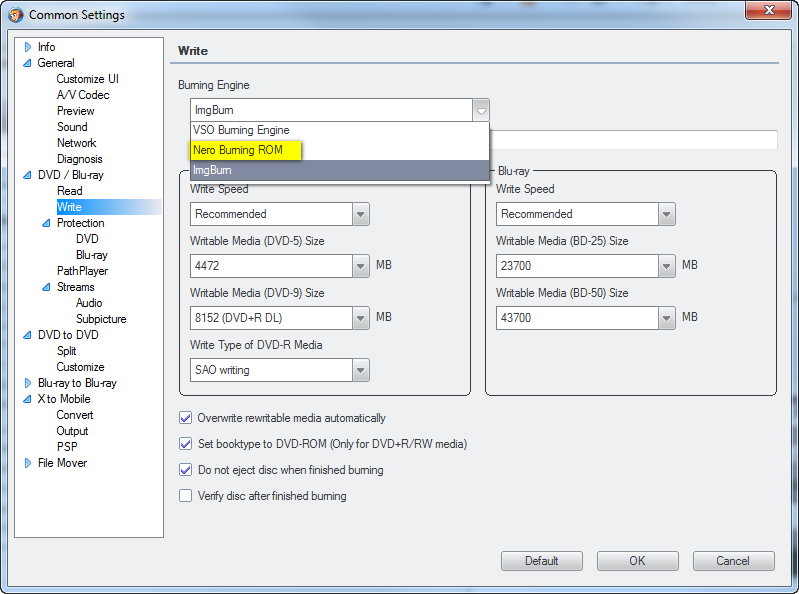Click the File Mover tree label
The image size is (799, 594).
pos(62,463)
